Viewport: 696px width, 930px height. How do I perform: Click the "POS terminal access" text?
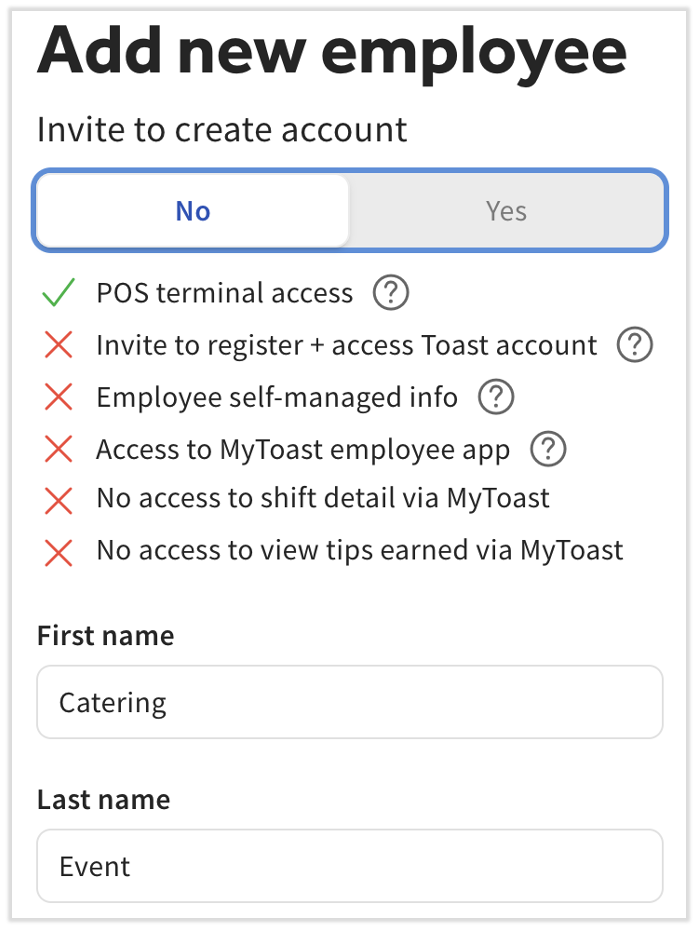224,293
